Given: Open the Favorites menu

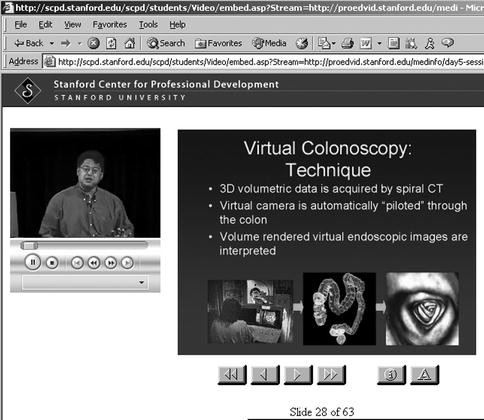Looking at the screenshot, I should point(110,25).
